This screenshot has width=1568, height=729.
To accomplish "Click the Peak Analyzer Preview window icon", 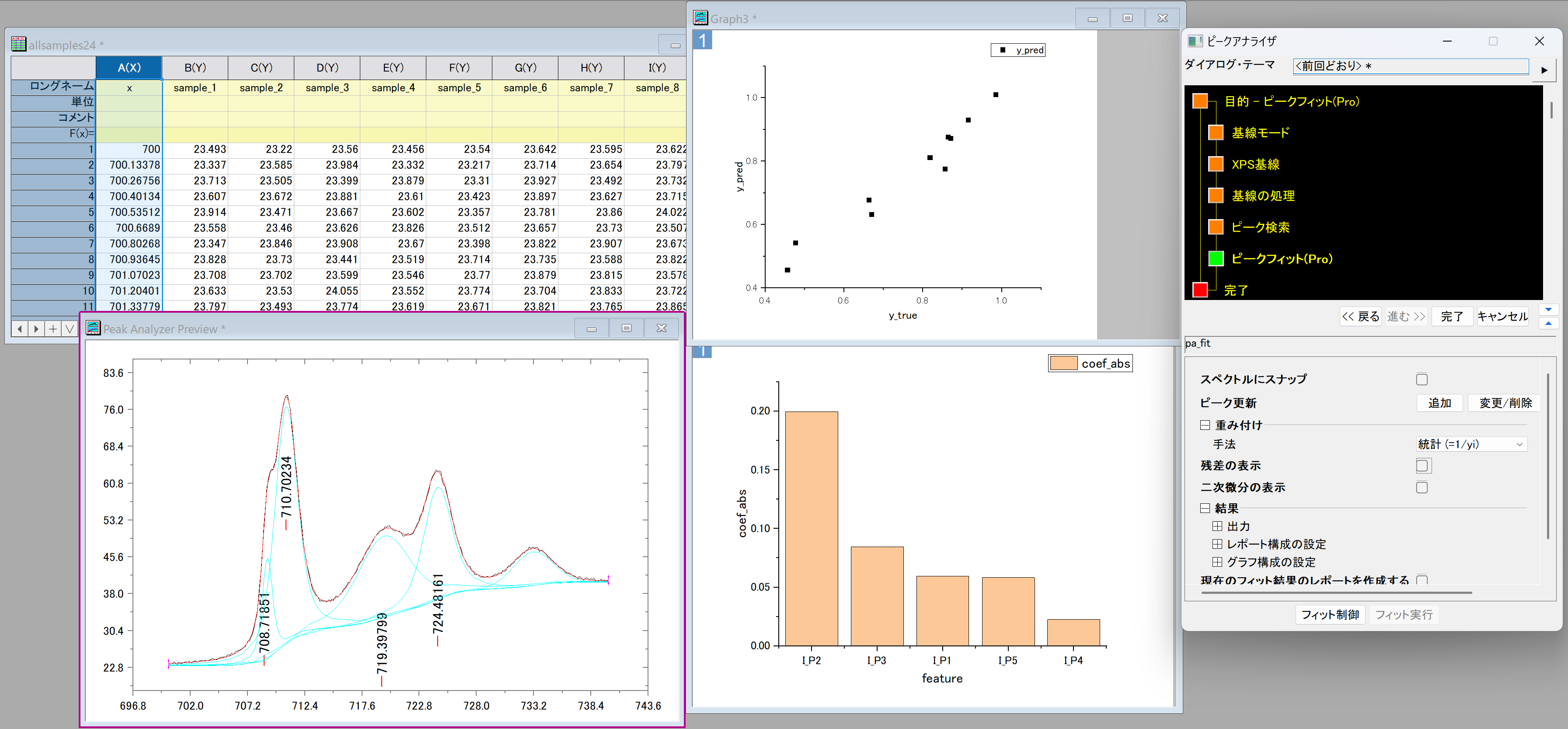I will coord(93,328).
